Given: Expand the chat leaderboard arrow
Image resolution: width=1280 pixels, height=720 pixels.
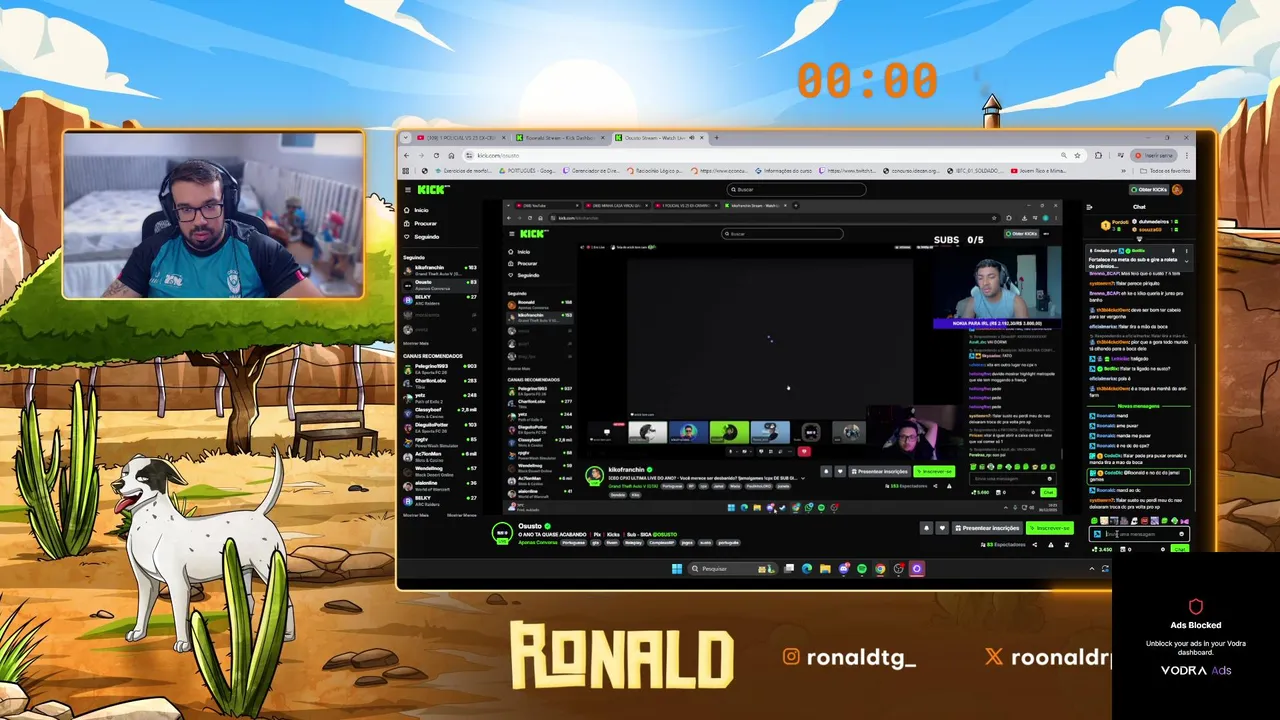Looking at the screenshot, I should coord(1139,239).
